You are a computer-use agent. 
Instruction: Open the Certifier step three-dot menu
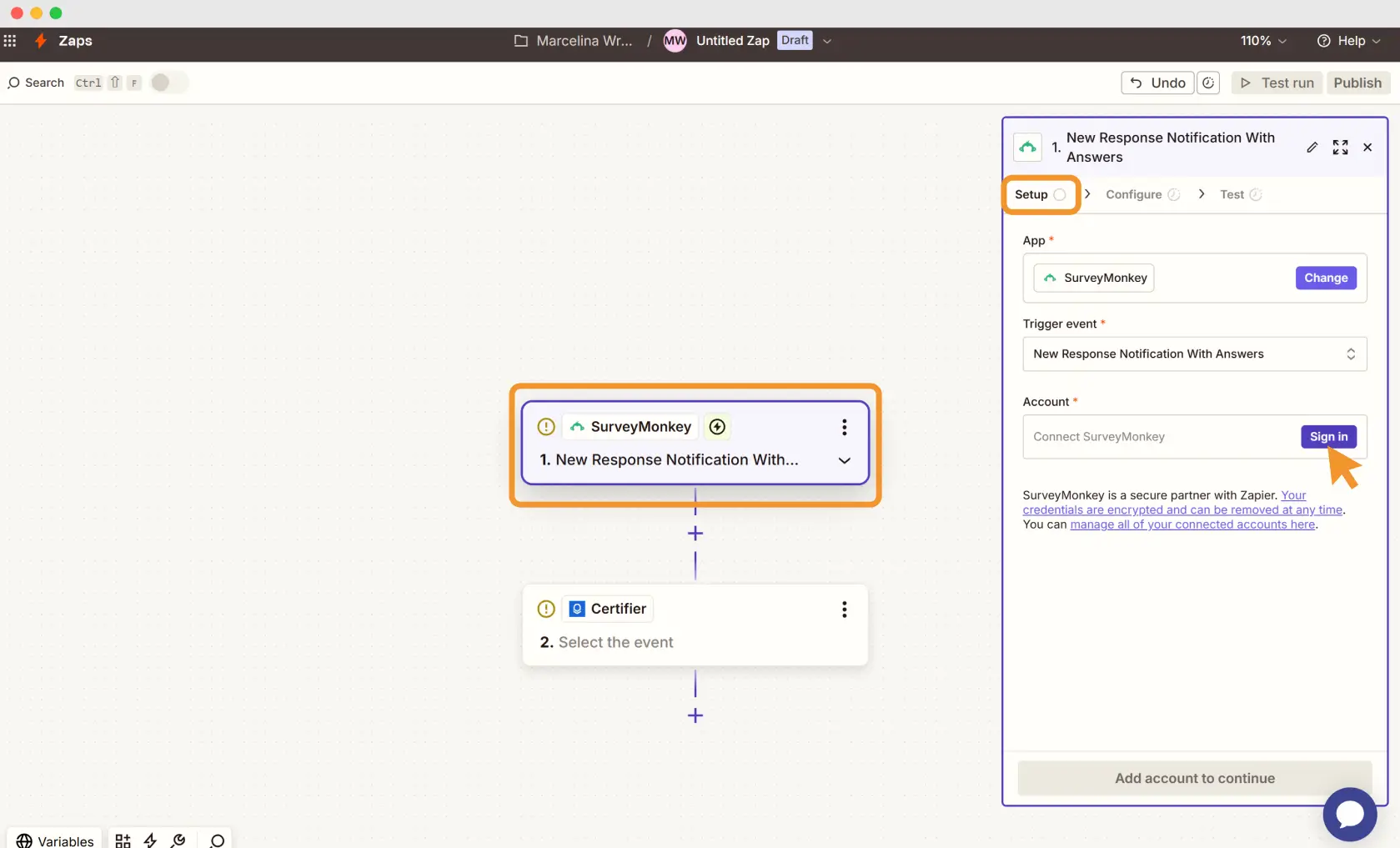click(x=844, y=610)
